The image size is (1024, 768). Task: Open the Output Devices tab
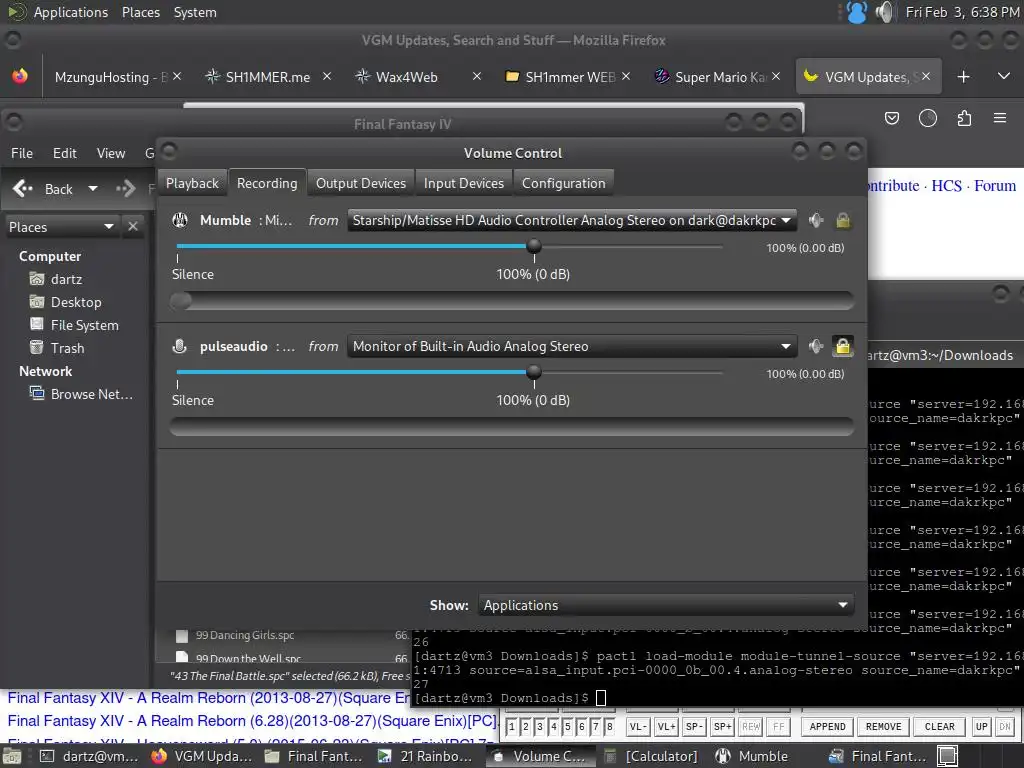(361, 184)
